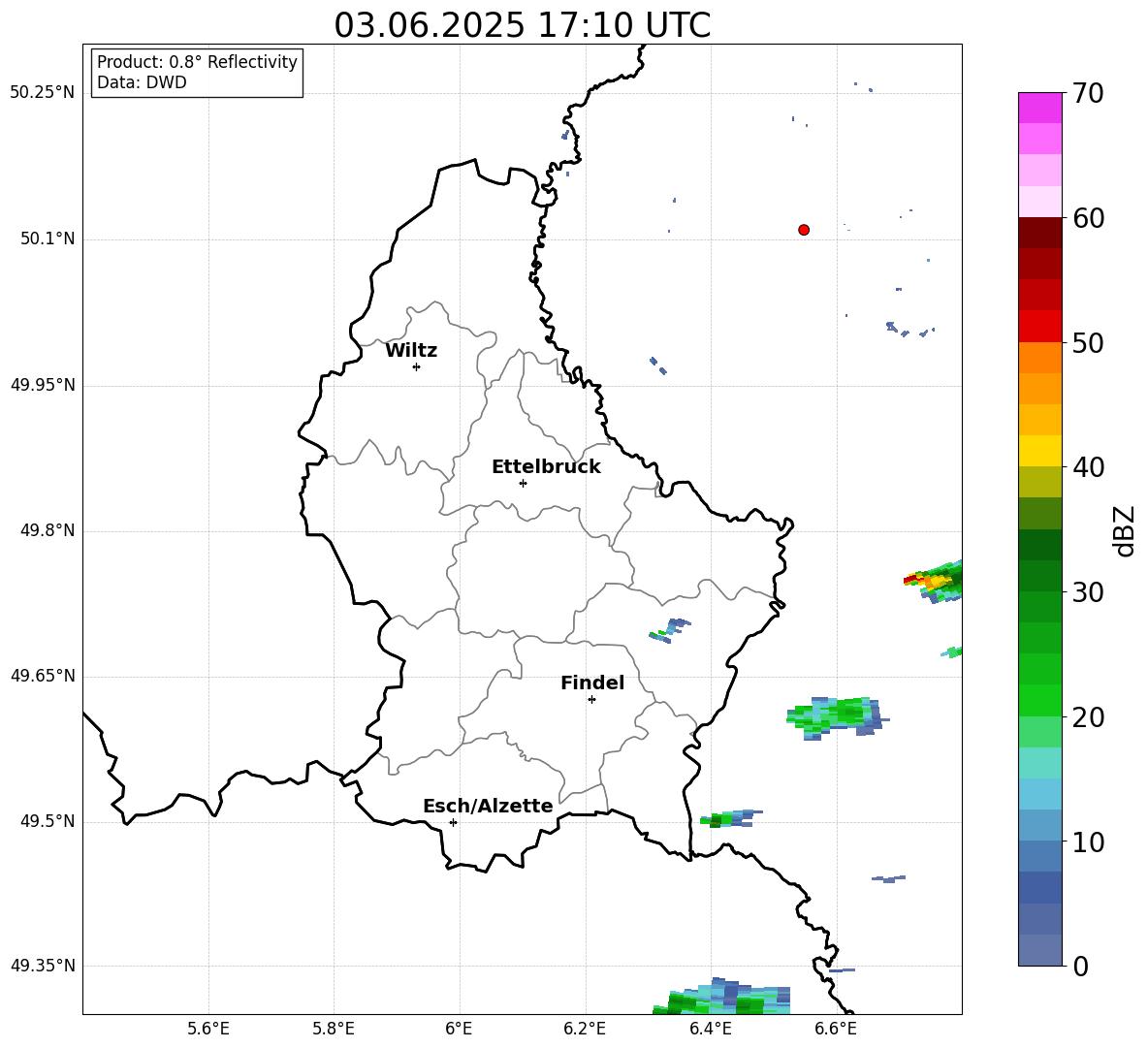1148x1048 pixels.
Task: Click the colorbar label '20'
Action: pos(1088,716)
